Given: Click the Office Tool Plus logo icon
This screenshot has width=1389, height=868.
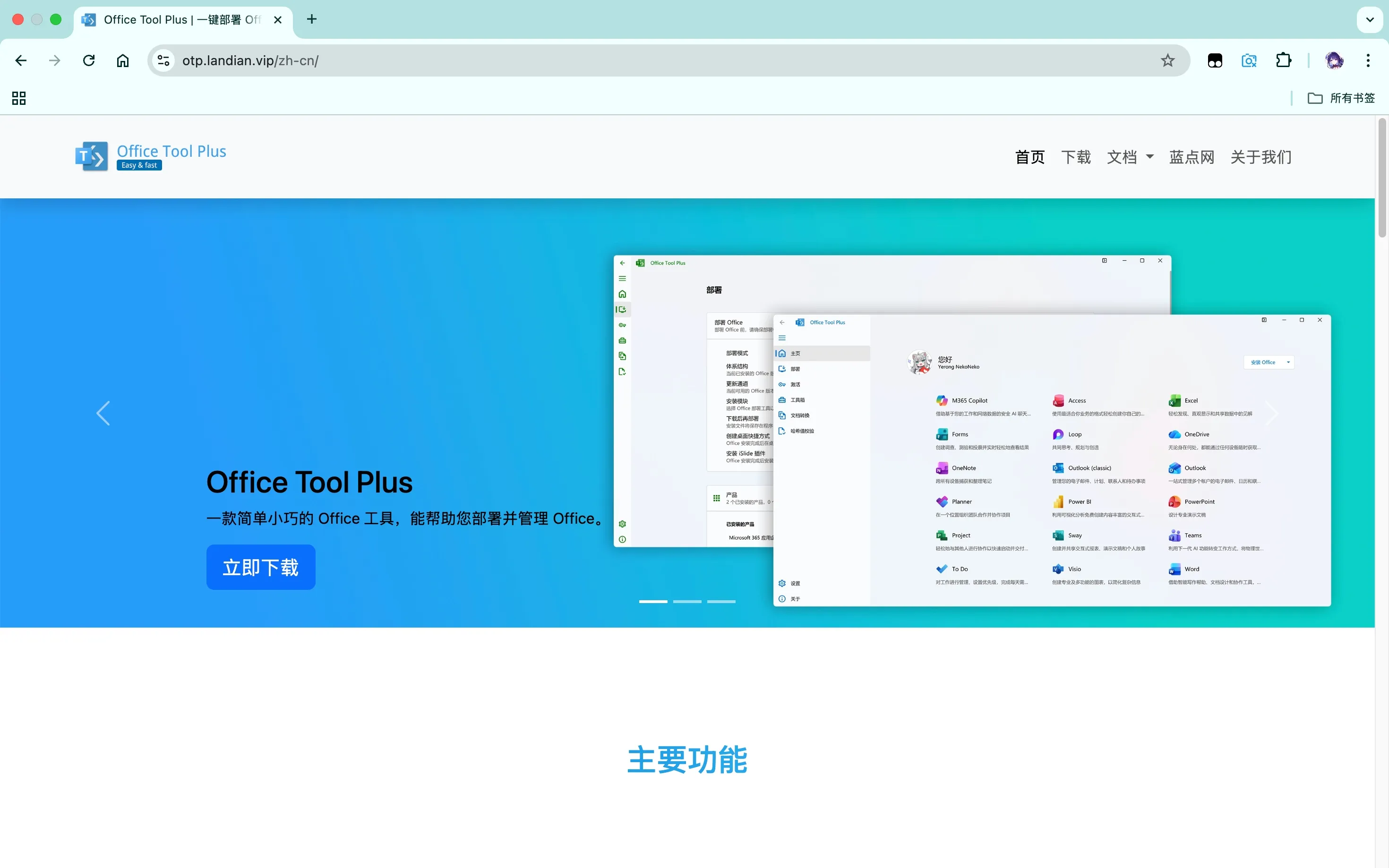Looking at the screenshot, I should pyautogui.click(x=92, y=156).
